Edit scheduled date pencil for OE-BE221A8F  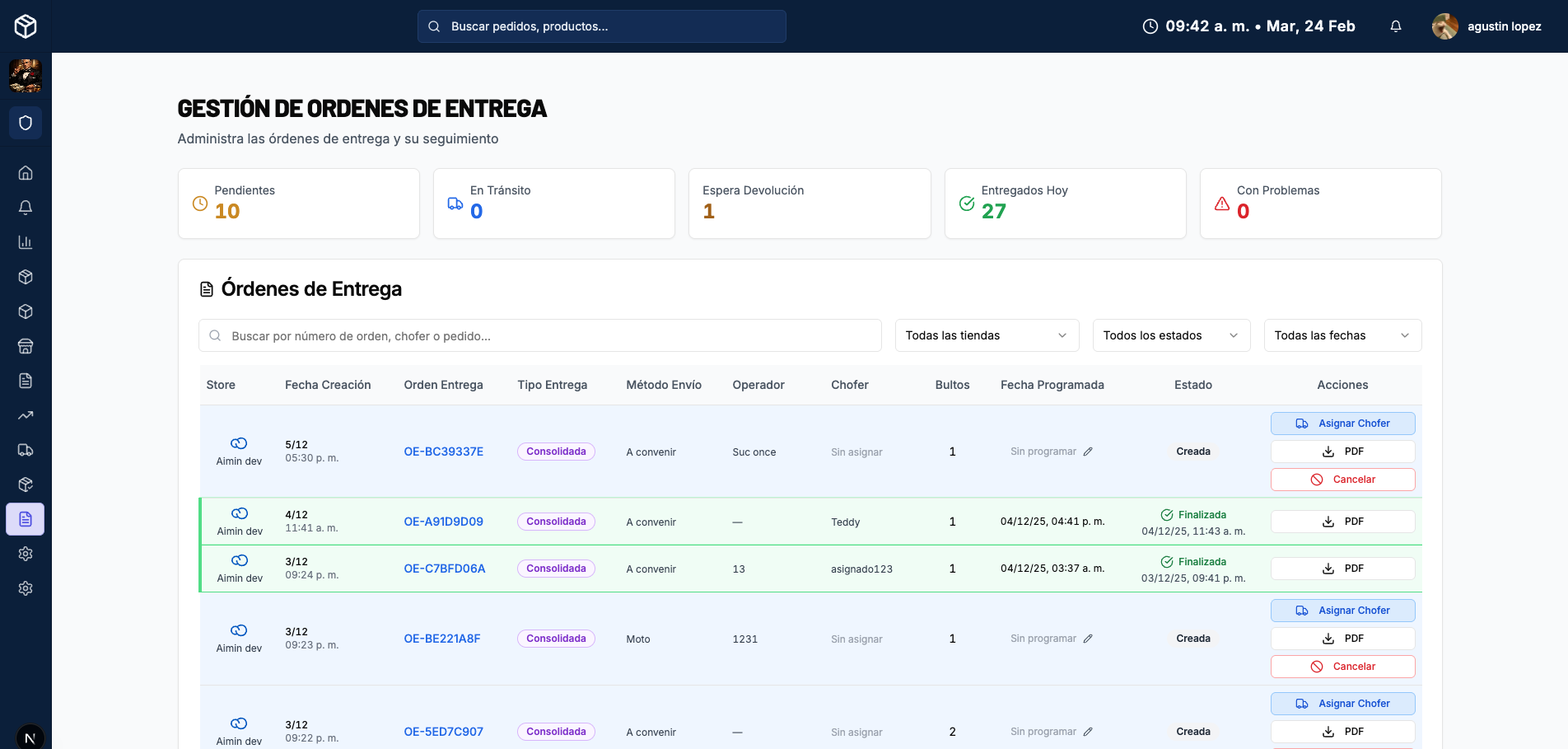[1088, 639]
